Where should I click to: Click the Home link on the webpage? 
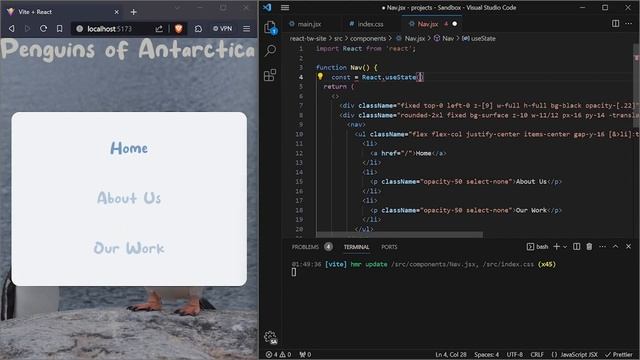(x=129, y=148)
